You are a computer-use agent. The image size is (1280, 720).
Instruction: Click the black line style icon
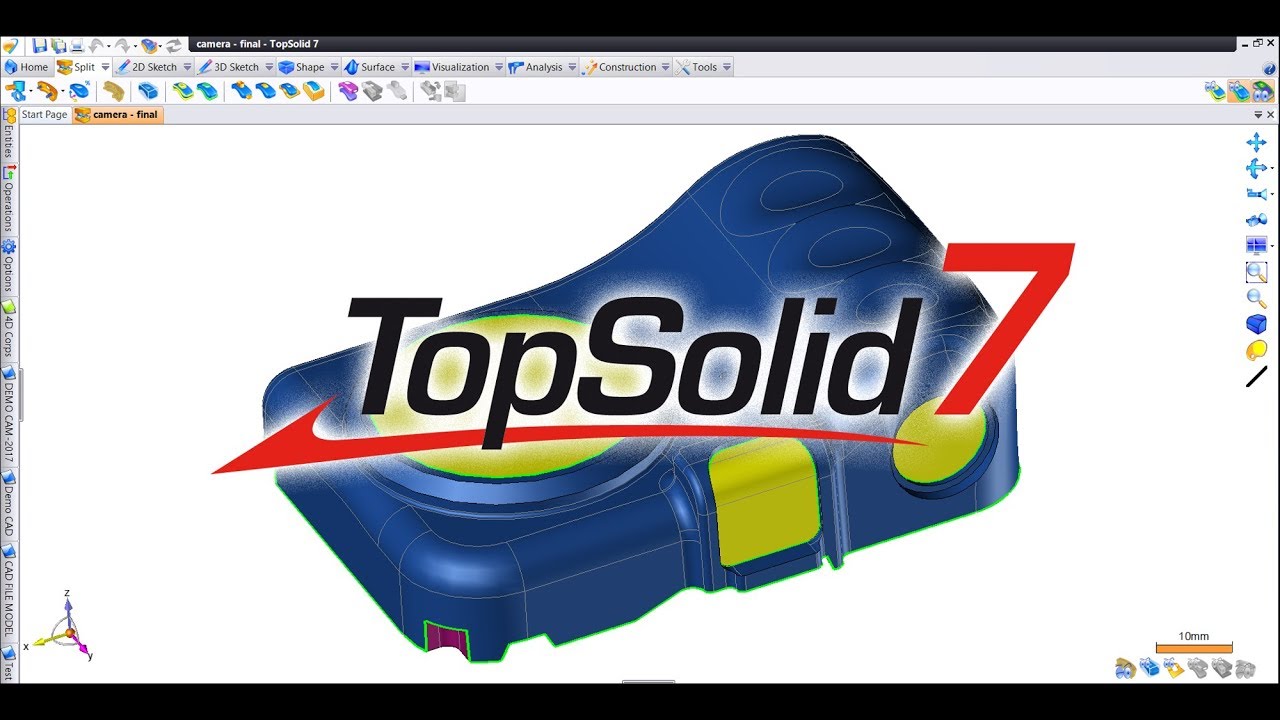click(x=1256, y=377)
